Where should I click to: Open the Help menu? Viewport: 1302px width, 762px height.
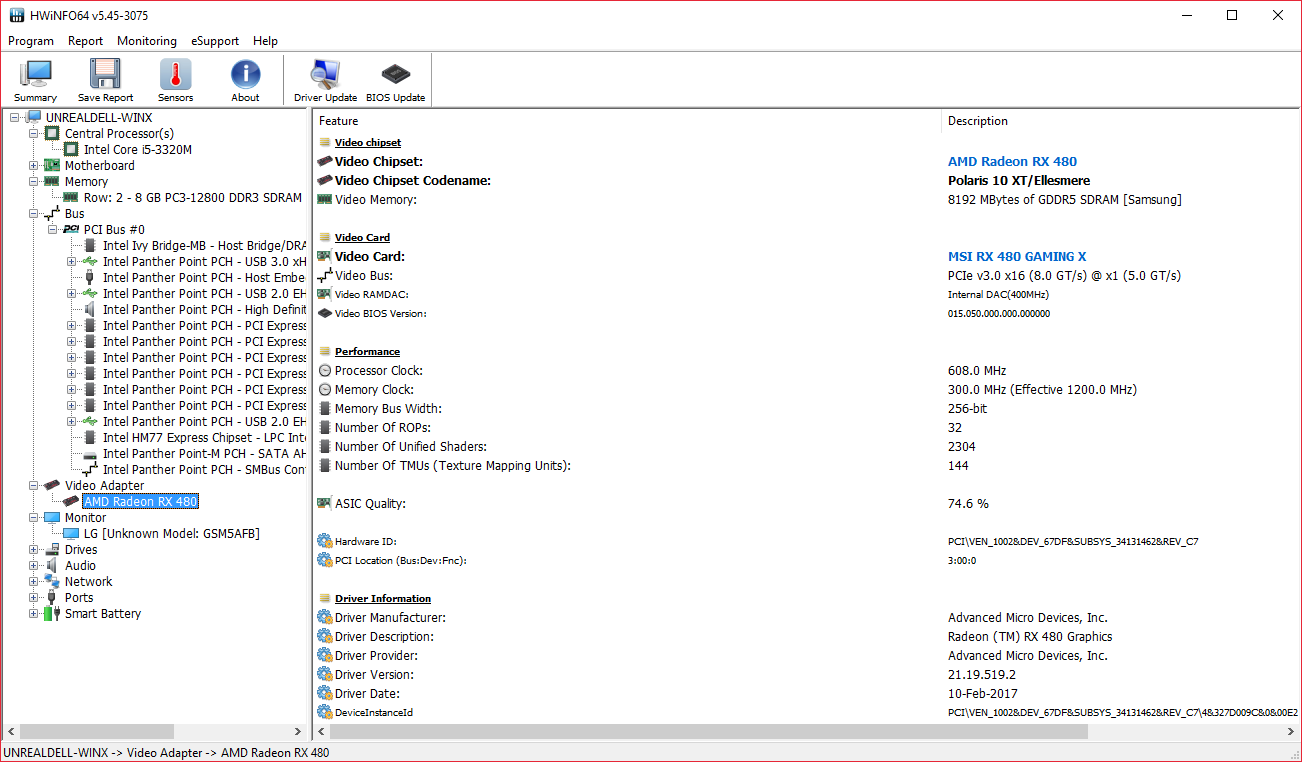[x=265, y=41]
